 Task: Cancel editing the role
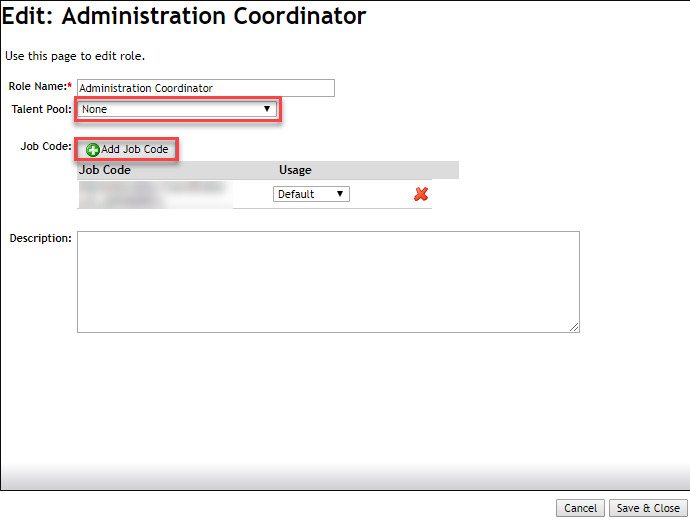[x=580, y=508]
